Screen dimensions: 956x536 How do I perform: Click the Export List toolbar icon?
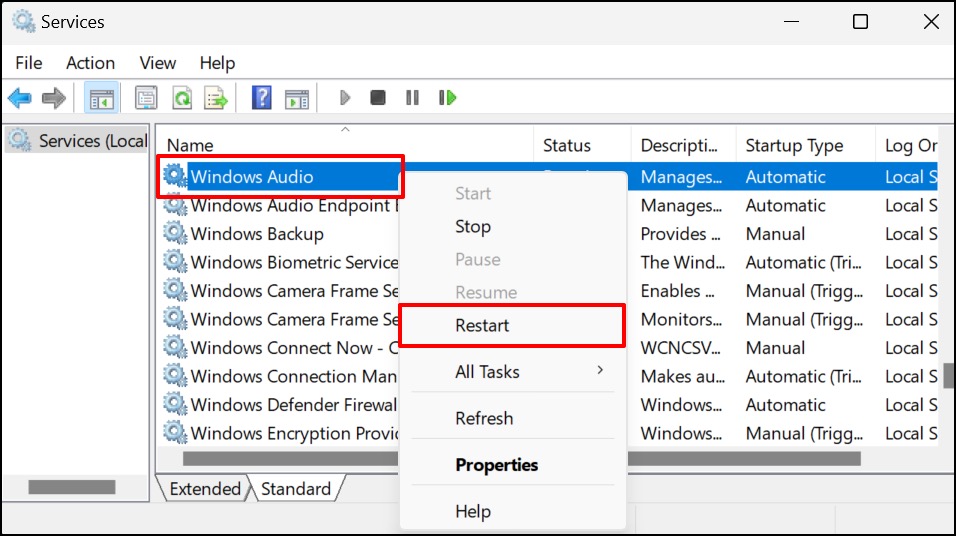[216, 98]
